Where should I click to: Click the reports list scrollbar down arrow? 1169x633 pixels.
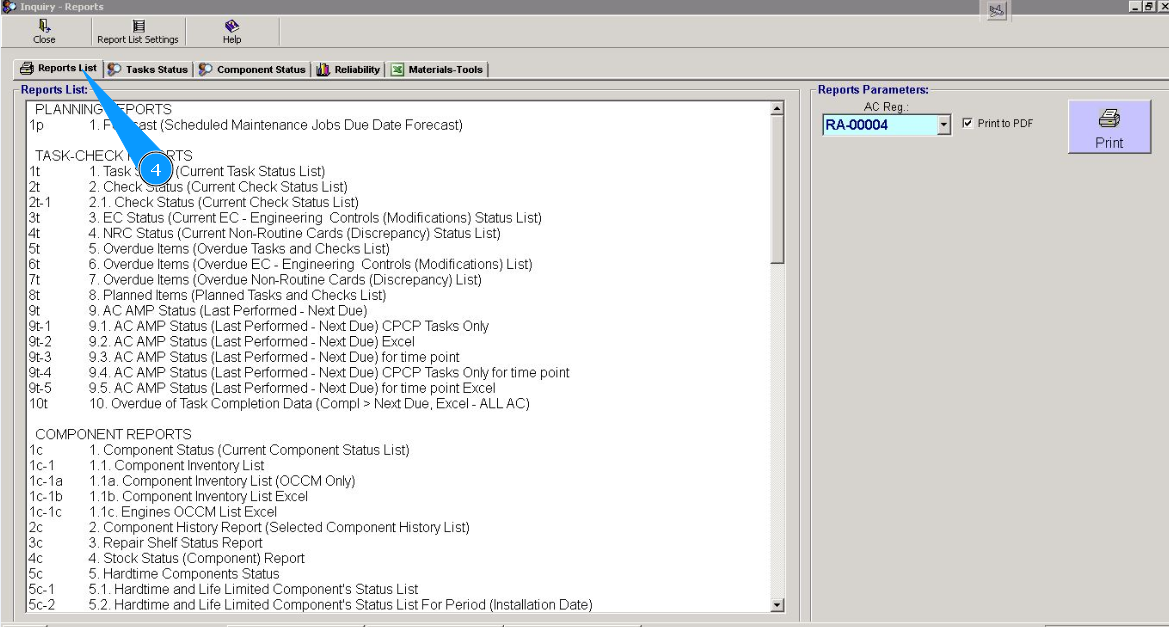(x=777, y=605)
